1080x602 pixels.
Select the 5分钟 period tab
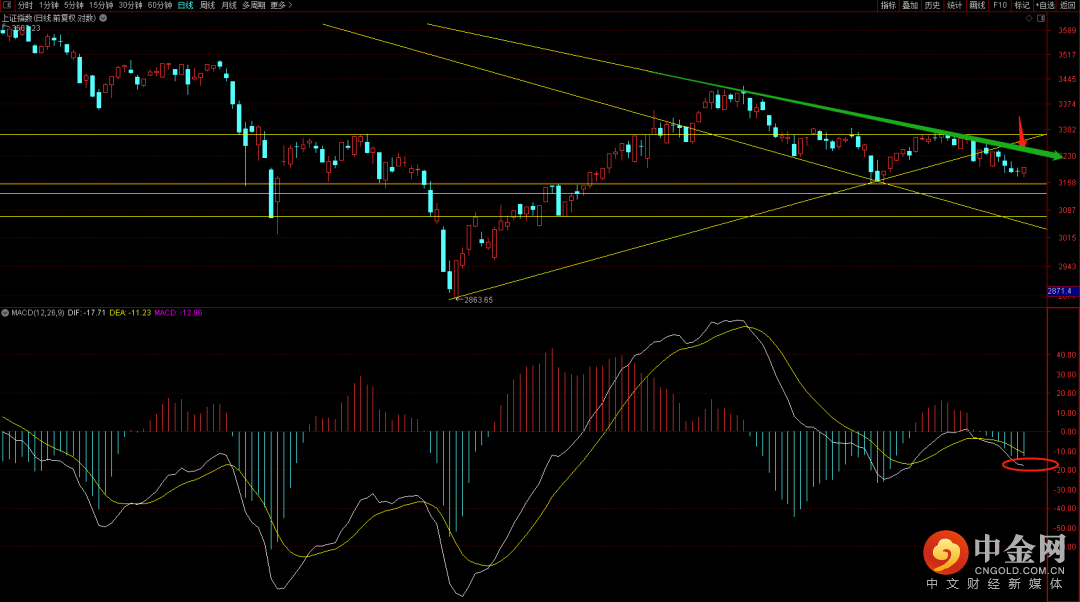(74, 5)
